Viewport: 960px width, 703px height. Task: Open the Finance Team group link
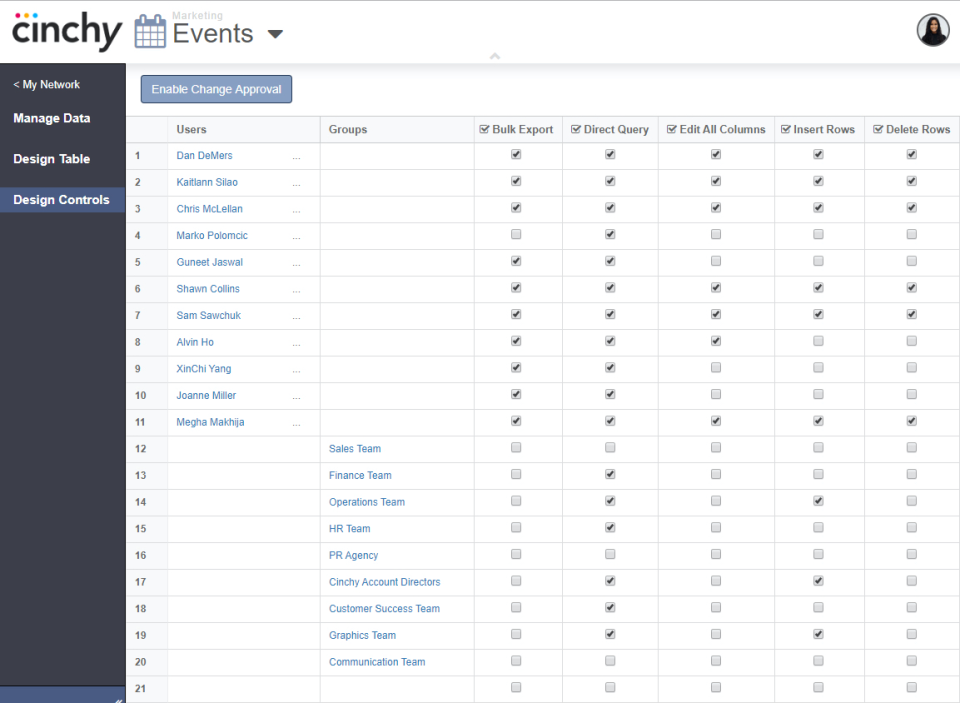[360, 475]
